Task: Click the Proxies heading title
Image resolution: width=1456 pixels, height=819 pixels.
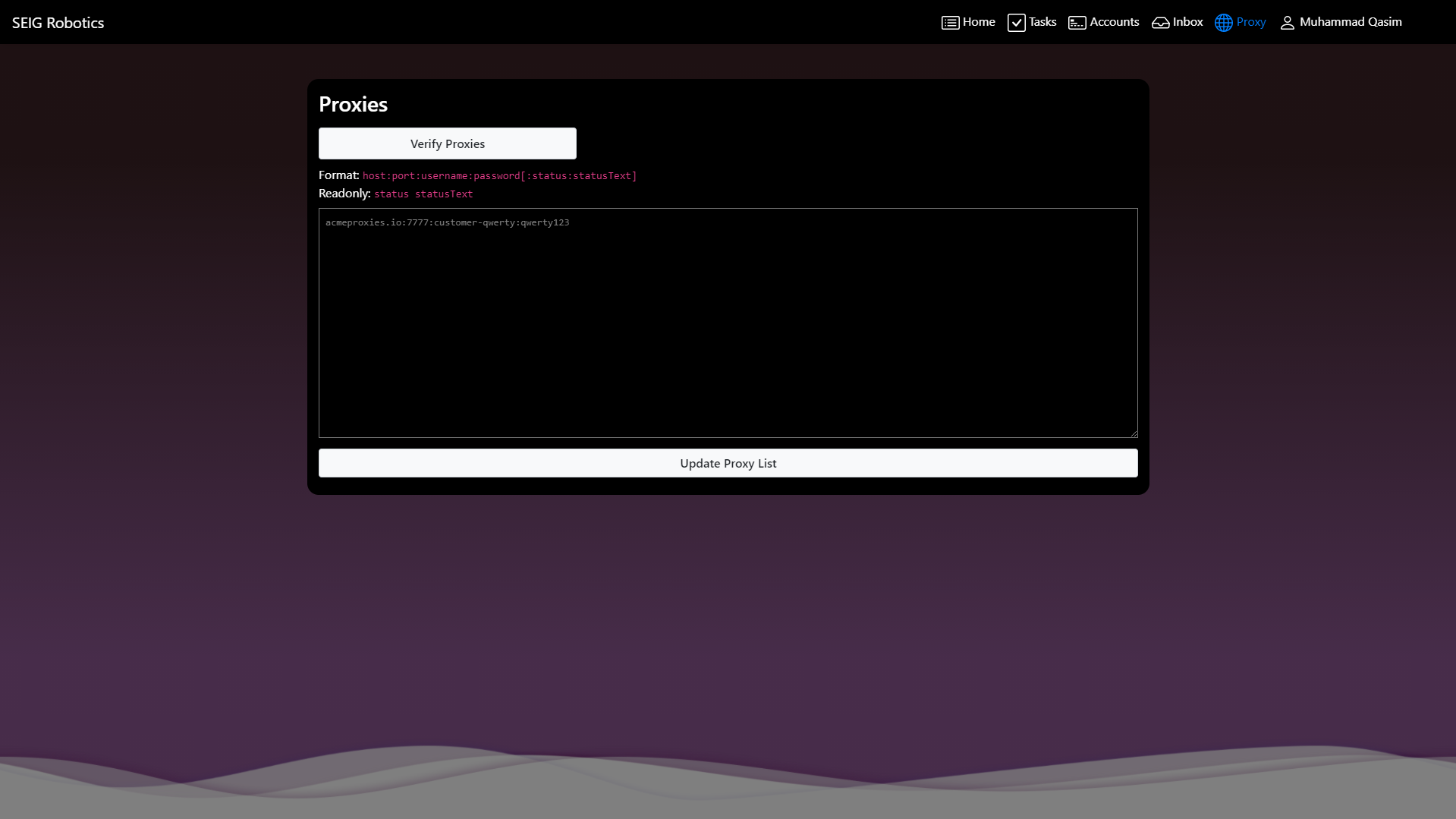Action: click(x=353, y=104)
